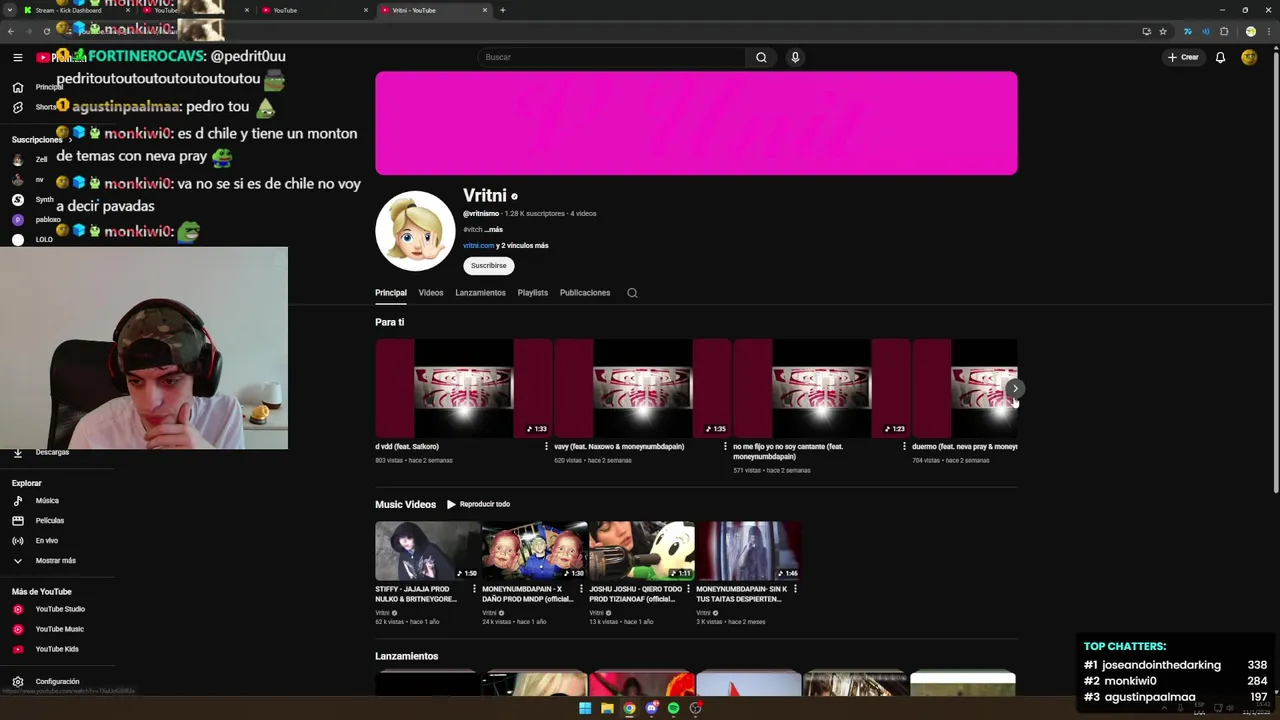Viewport: 1280px width, 720px height.
Task: Open the 'd vdd (feat. Satkoro)' video thumbnail
Action: (463, 388)
